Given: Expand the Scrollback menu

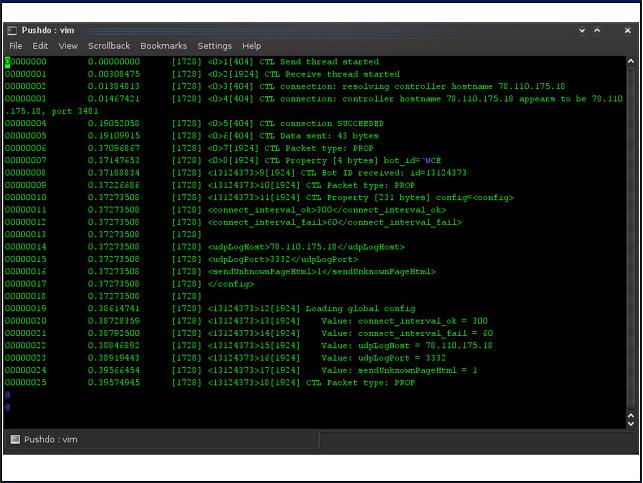Looking at the screenshot, I should [x=109, y=46].
